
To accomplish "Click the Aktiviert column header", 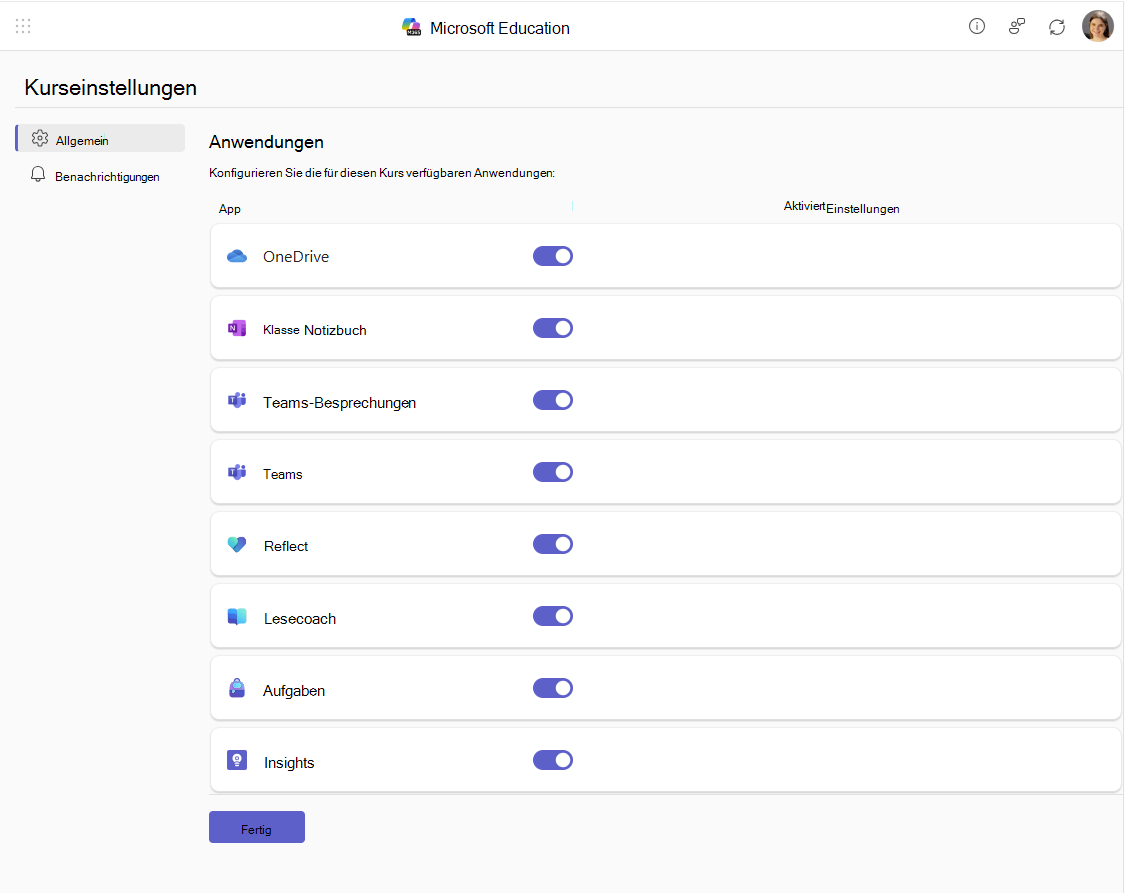I will [x=804, y=206].
